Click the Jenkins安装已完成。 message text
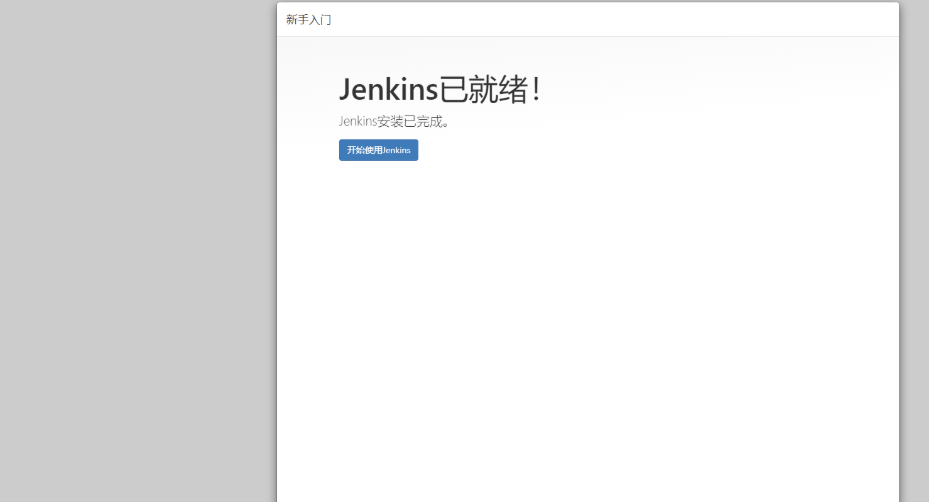The width and height of the screenshot is (929, 502). [394, 121]
